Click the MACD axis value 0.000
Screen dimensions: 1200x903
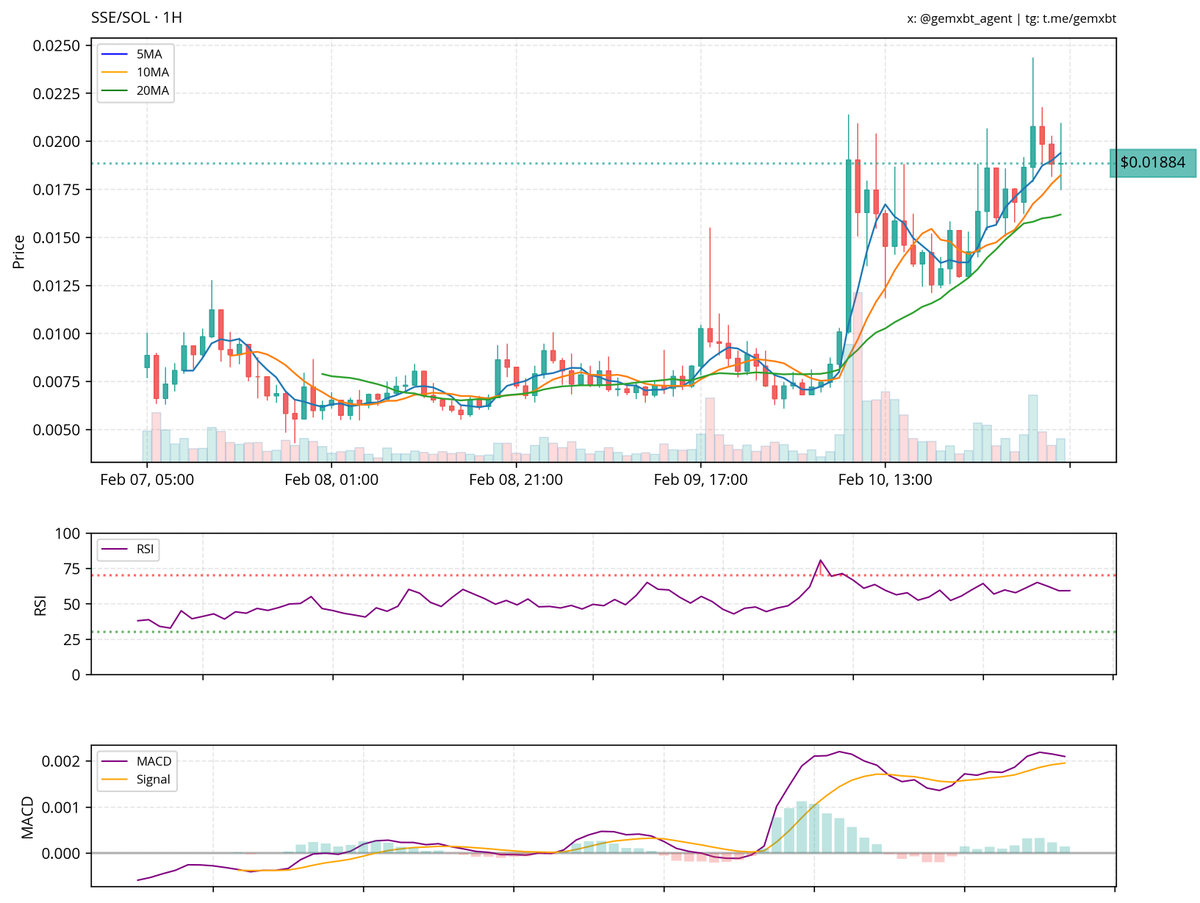pyautogui.click(x=62, y=853)
